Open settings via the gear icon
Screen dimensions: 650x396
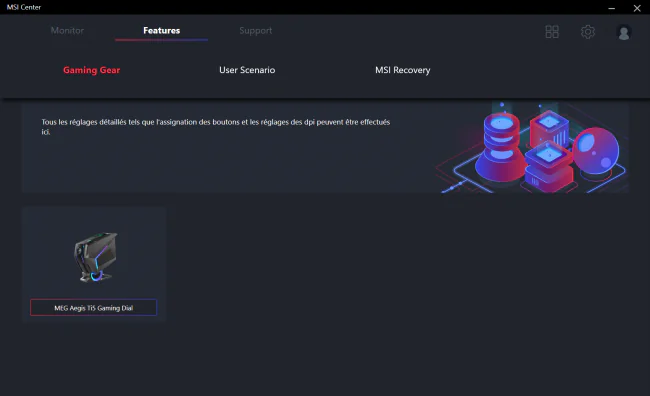tap(587, 32)
